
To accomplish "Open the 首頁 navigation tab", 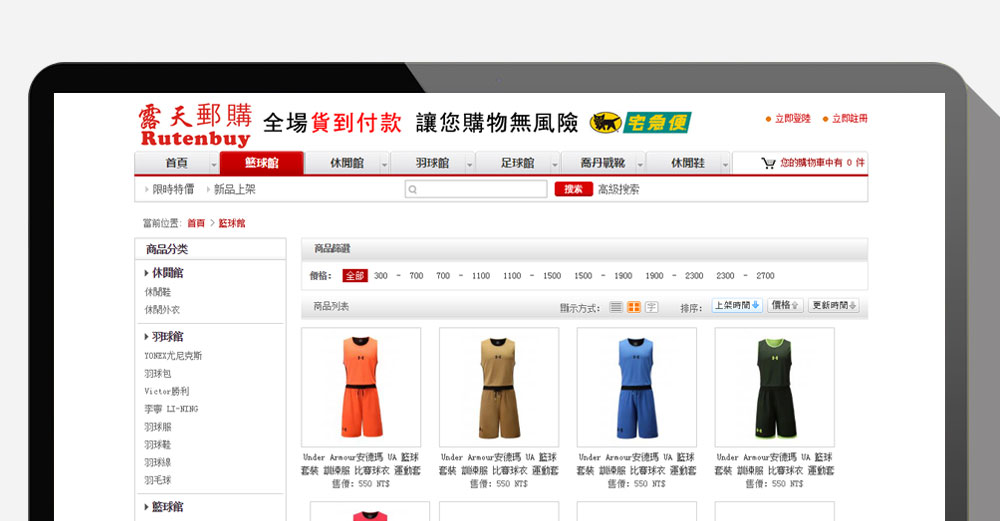I will coord(177,163).
